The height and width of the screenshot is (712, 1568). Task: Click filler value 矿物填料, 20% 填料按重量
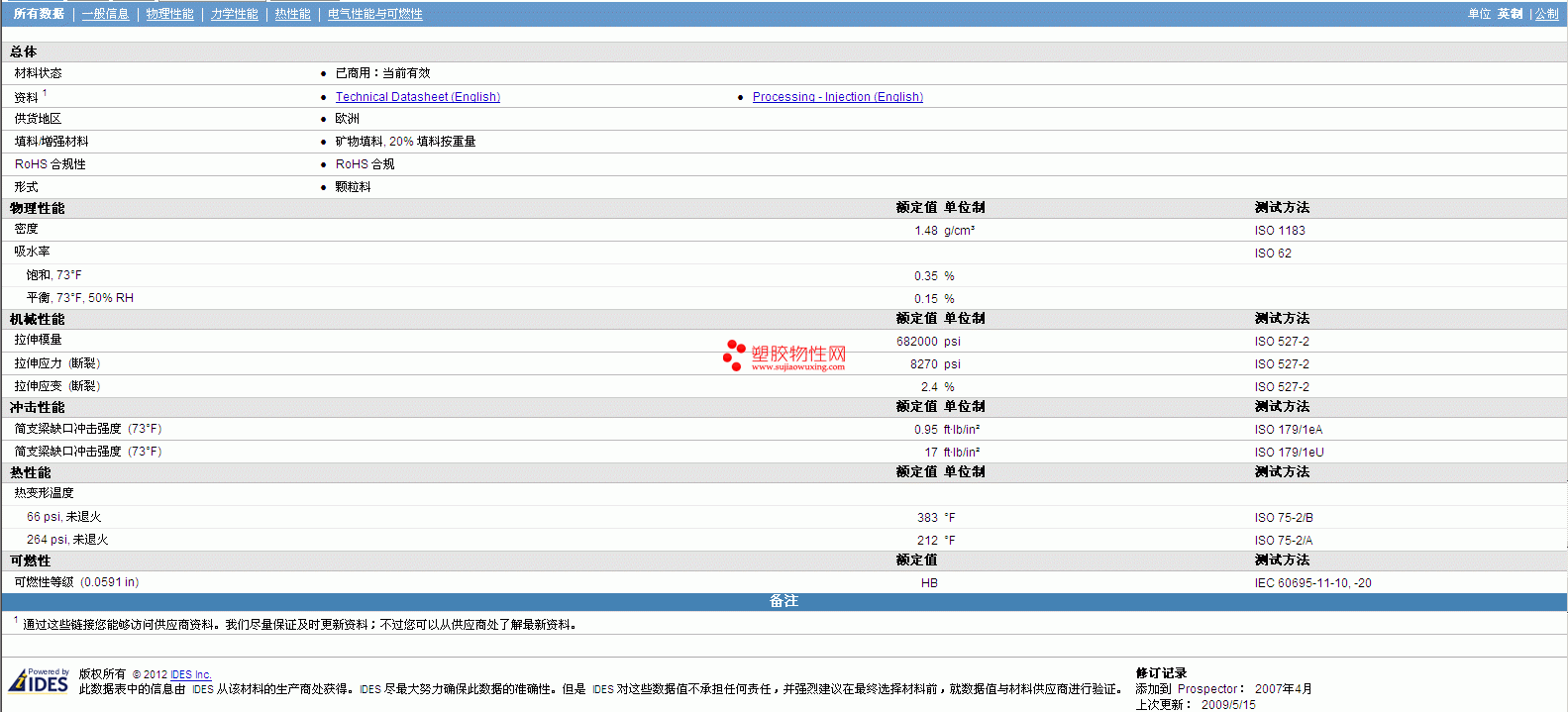[x=405, y=142]
